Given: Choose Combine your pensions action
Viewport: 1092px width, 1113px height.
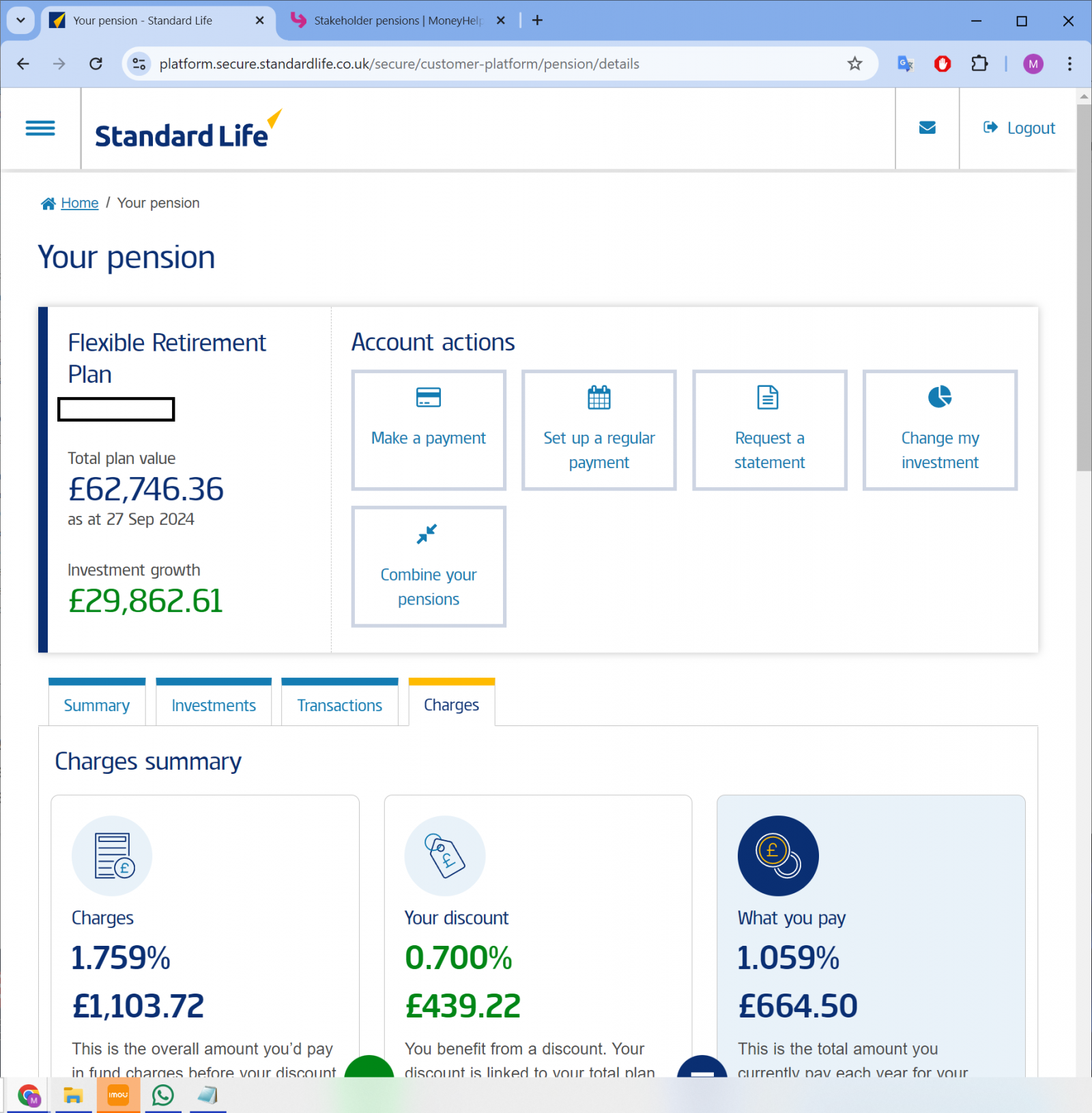Looking at the screenshot, I should 429,566.
